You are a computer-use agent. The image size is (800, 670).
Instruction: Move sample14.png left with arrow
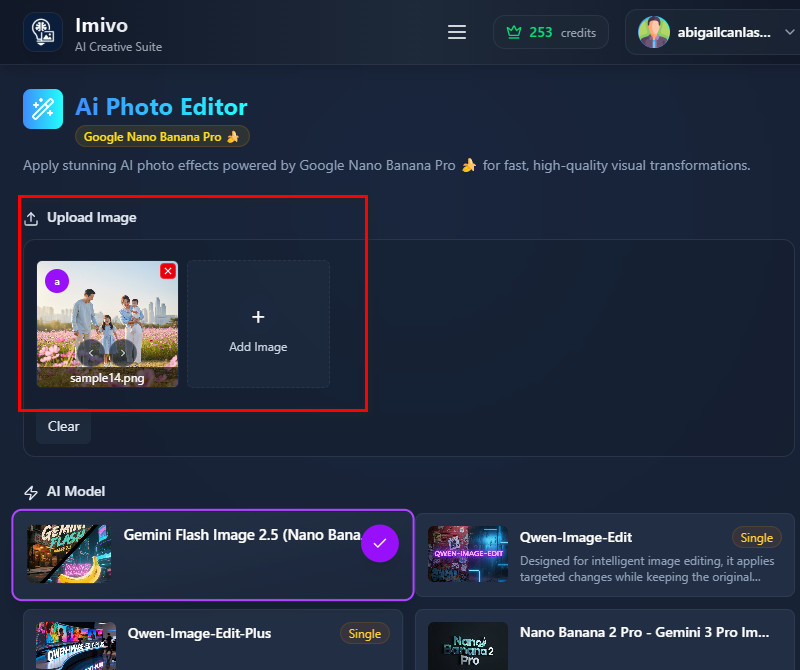pyautogui.click(x=91, y=353)
